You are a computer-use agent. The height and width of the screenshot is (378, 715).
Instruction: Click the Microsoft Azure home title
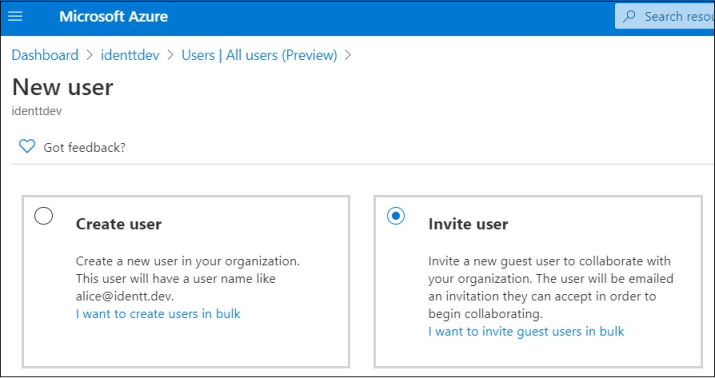(x=114, y=17)
